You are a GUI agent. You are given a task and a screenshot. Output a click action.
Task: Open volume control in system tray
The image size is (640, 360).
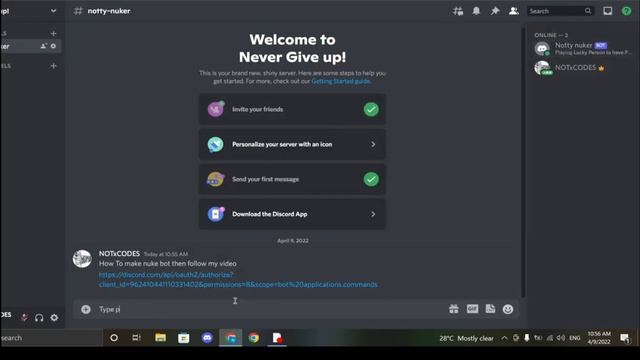coord(561,338)
